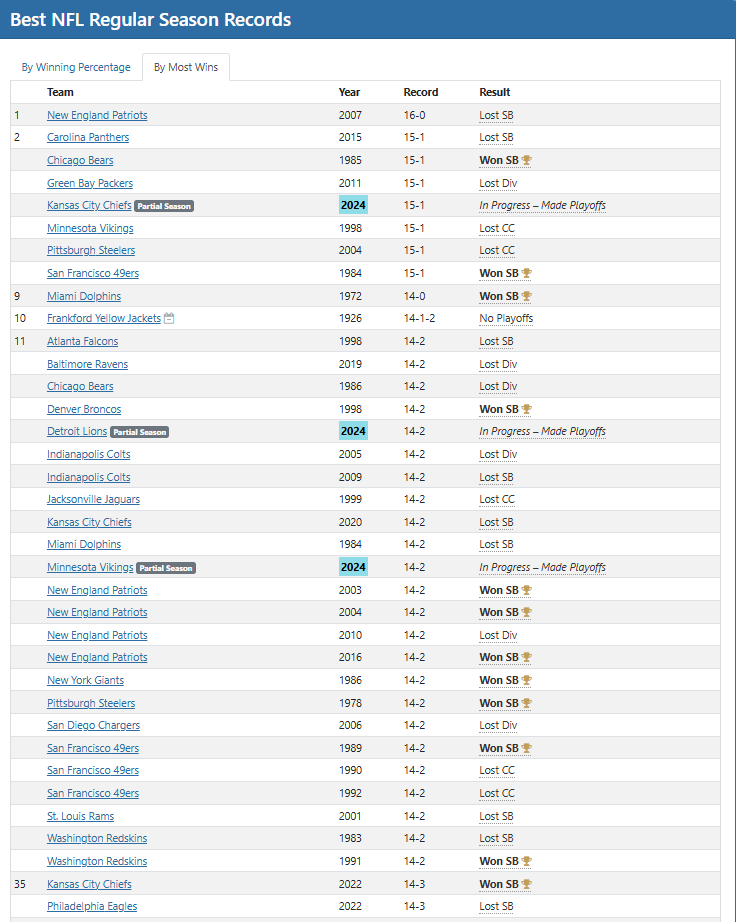Open the Carolina Panthers team link
This screenshot has height=922, width=736.
click(x=88, y=137)
